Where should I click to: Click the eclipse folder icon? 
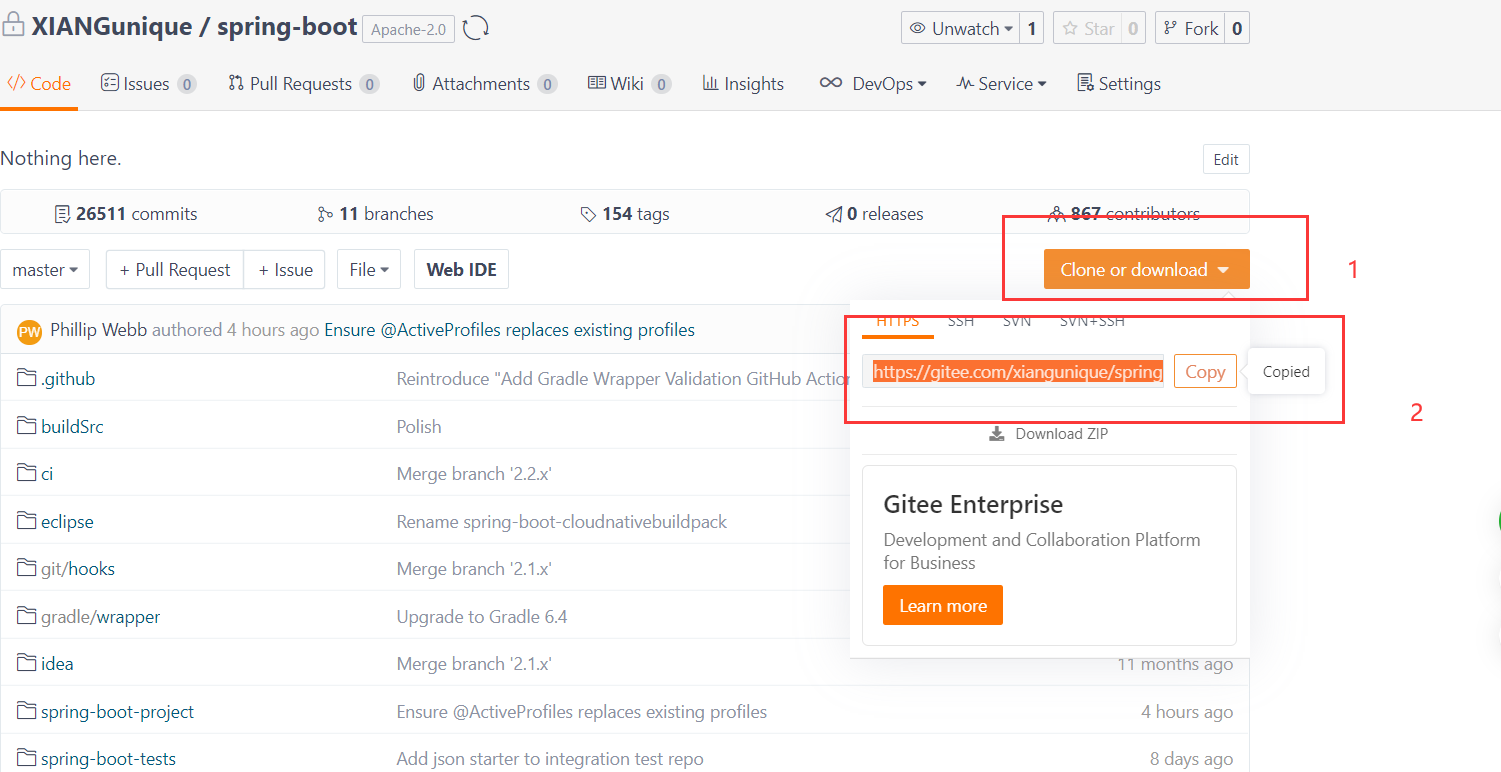tap(27, 521)
